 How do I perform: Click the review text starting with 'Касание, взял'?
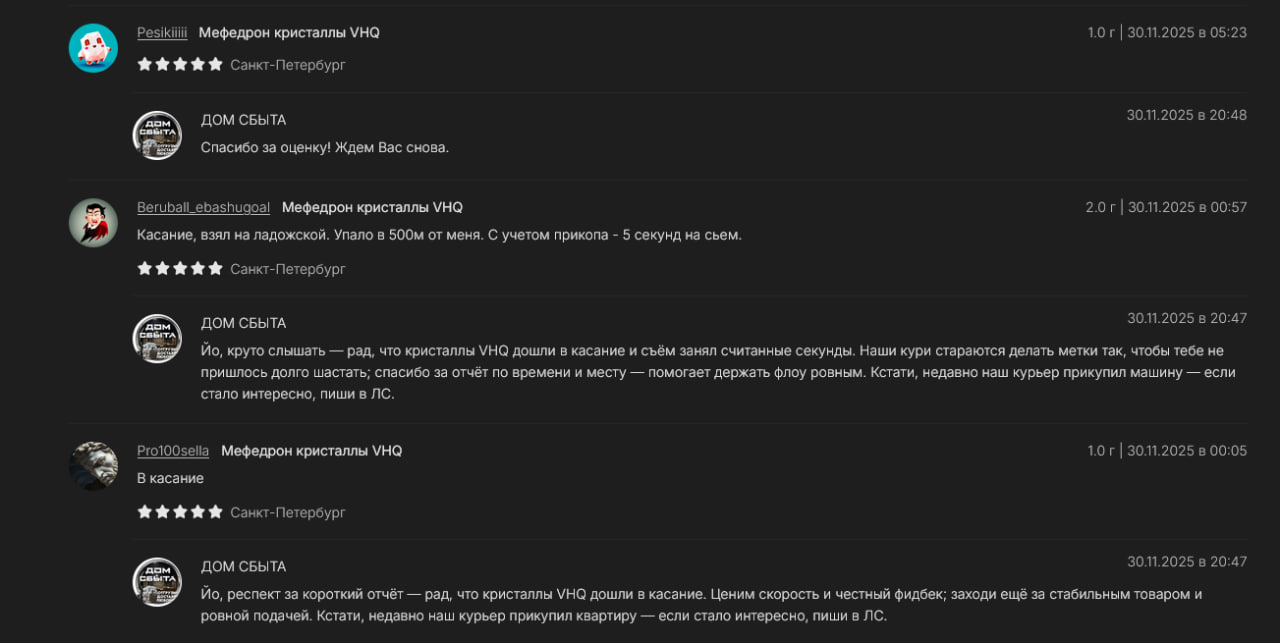pyautogui.click(x=439, y=235)
